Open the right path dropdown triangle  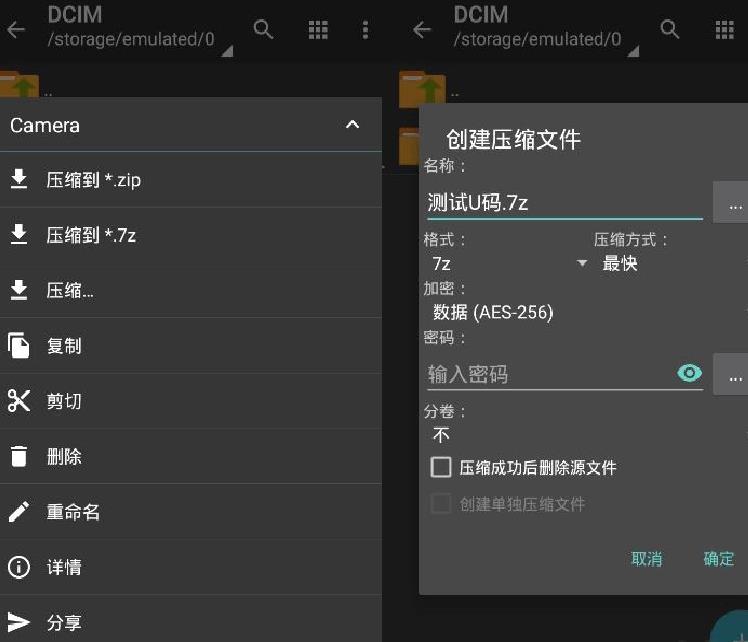[634, 51]
